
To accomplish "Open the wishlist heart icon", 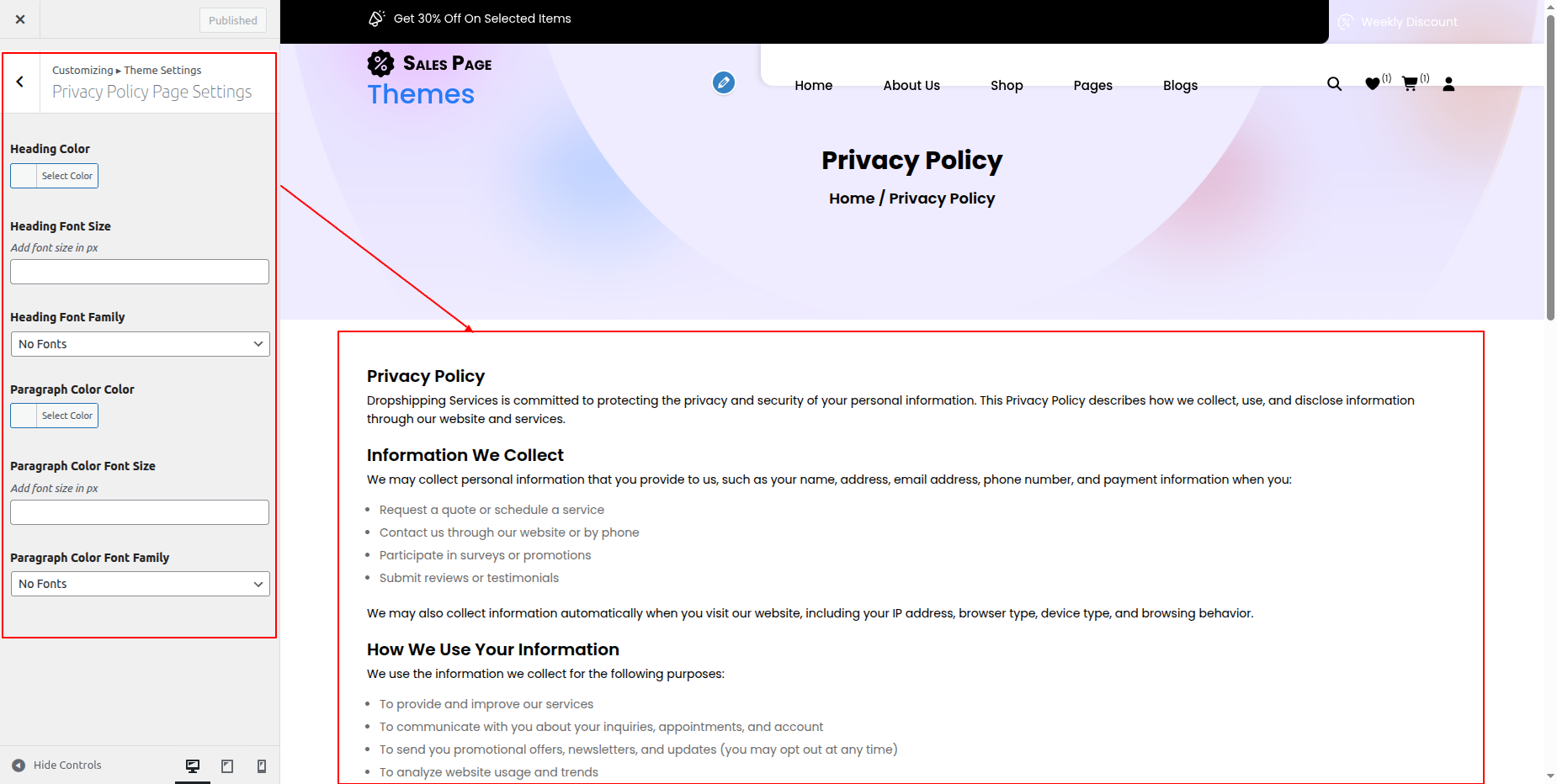I will 1373,84.
